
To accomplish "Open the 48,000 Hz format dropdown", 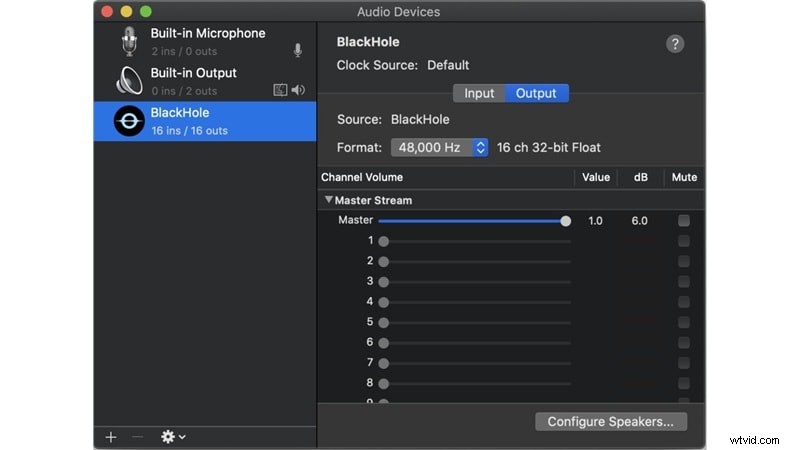I will coord(439,147).
